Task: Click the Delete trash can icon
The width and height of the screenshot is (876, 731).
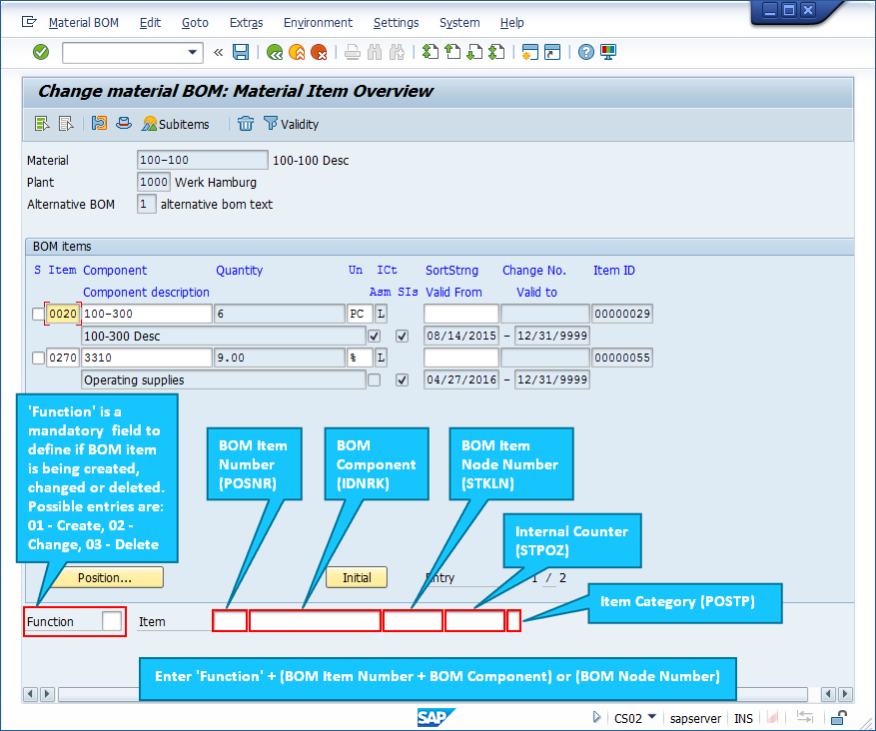Action: point(246,124)
